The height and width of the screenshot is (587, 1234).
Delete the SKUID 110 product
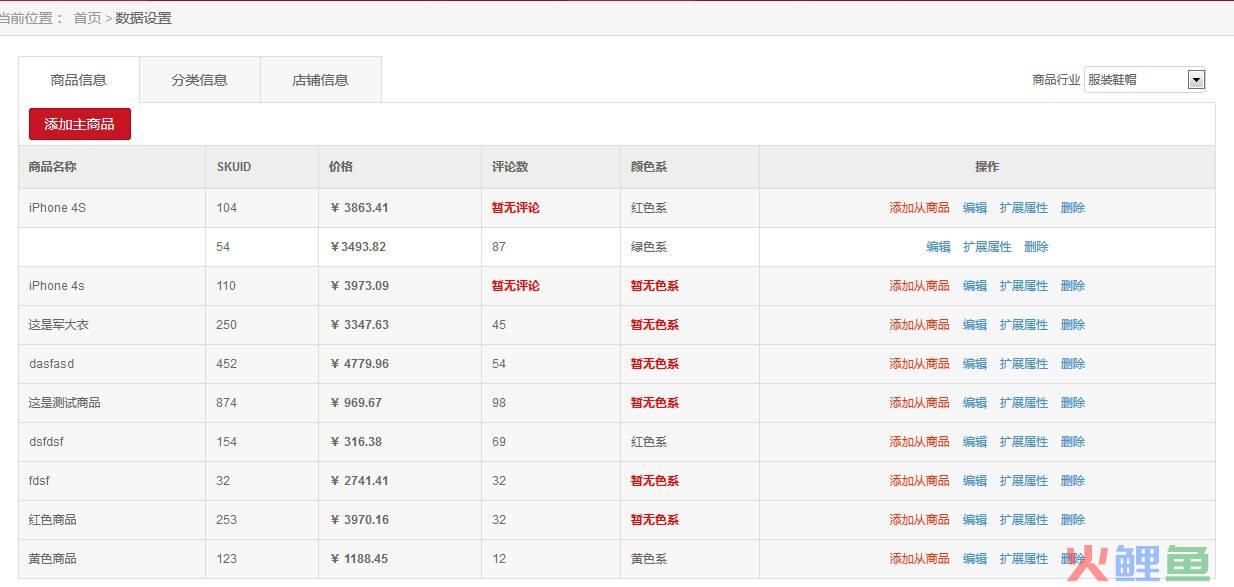(1073, 286)
